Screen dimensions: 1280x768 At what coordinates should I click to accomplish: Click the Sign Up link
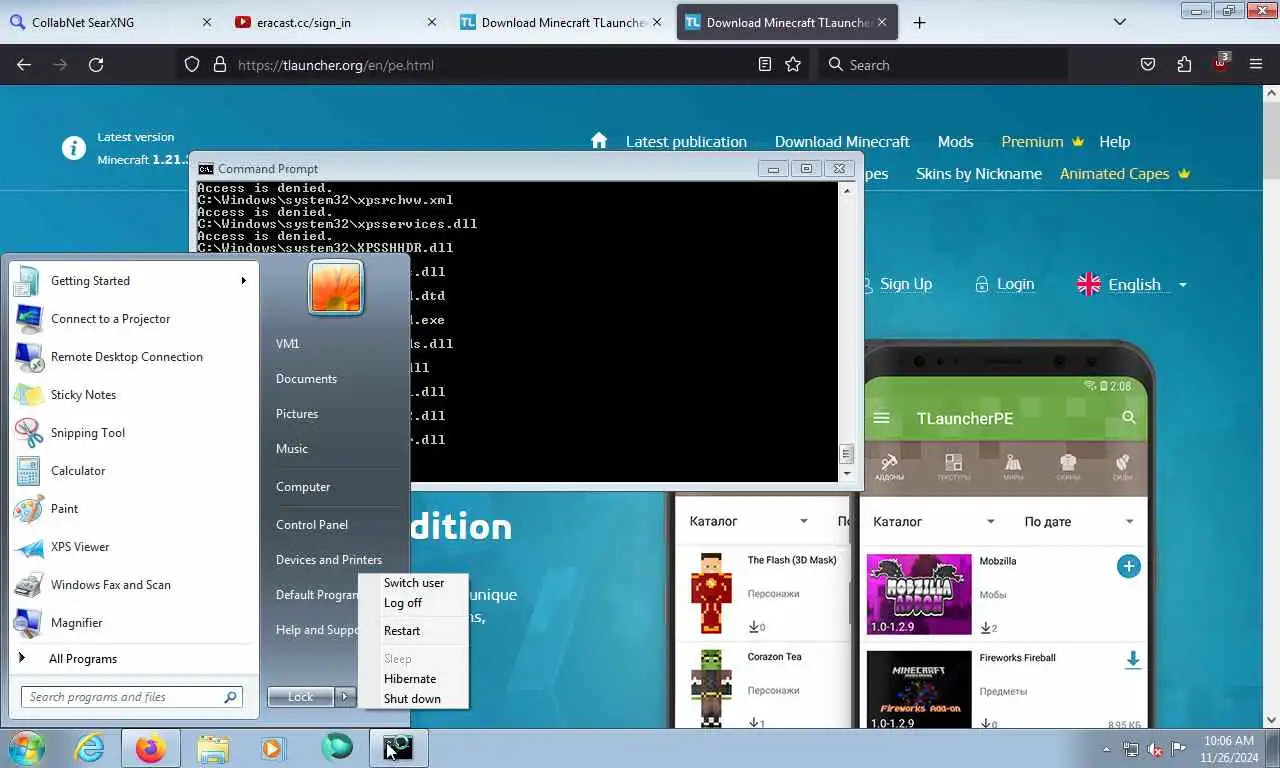click(x=906, y=284)
